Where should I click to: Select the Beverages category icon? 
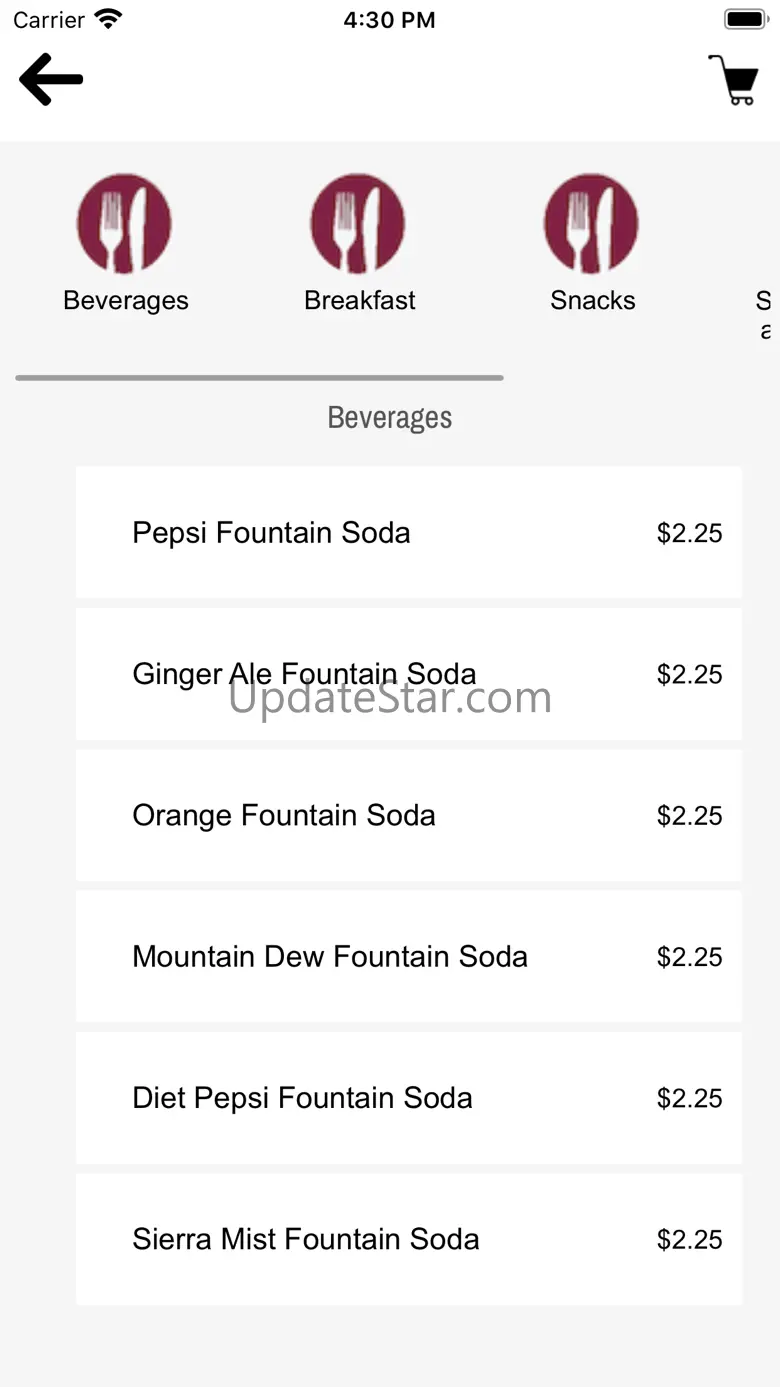[124, 223]
